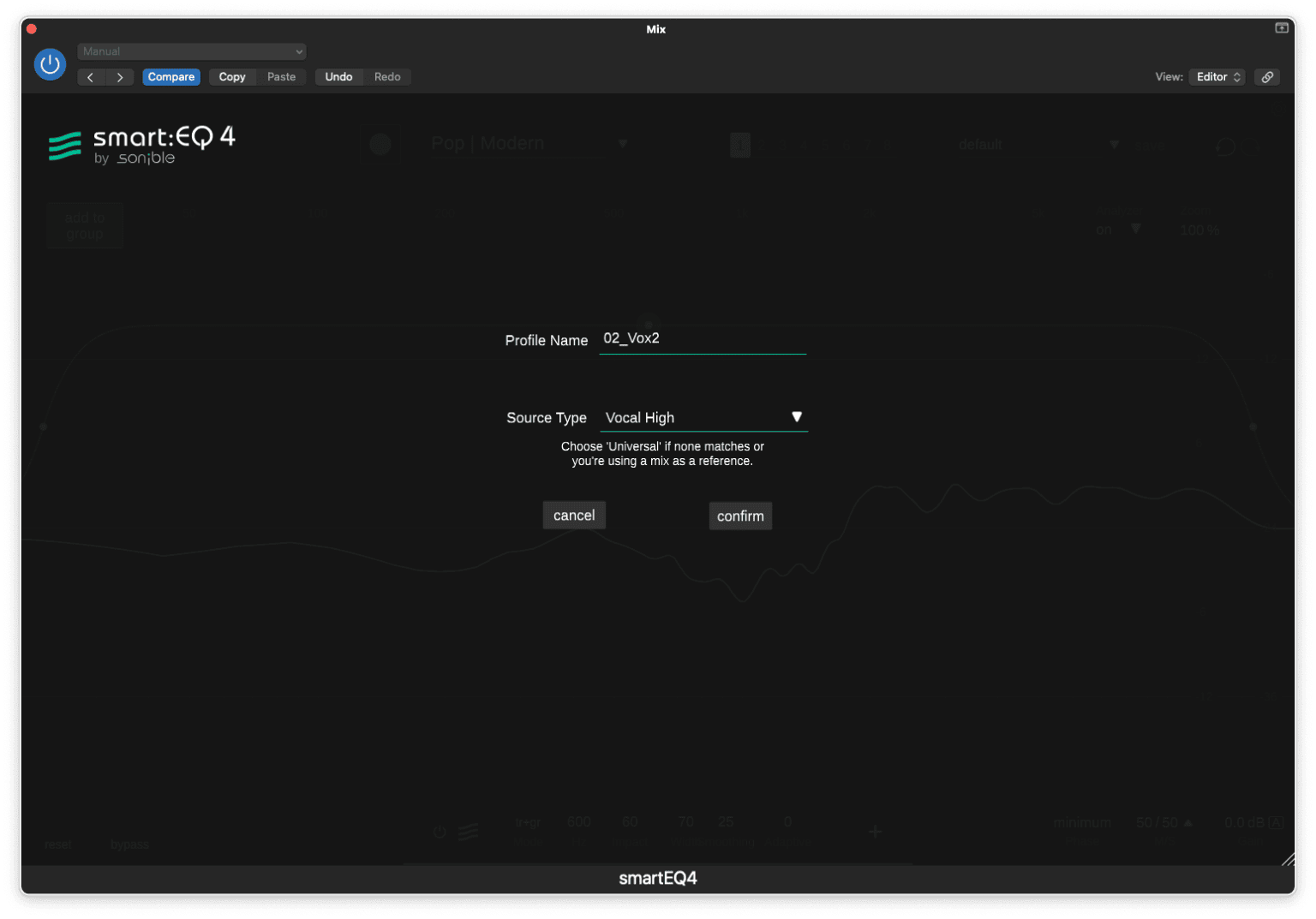Screen dimensions: 1316x919
Task: Click the green smart filter icon in bottom bar
Action: (x=467, y=832)
